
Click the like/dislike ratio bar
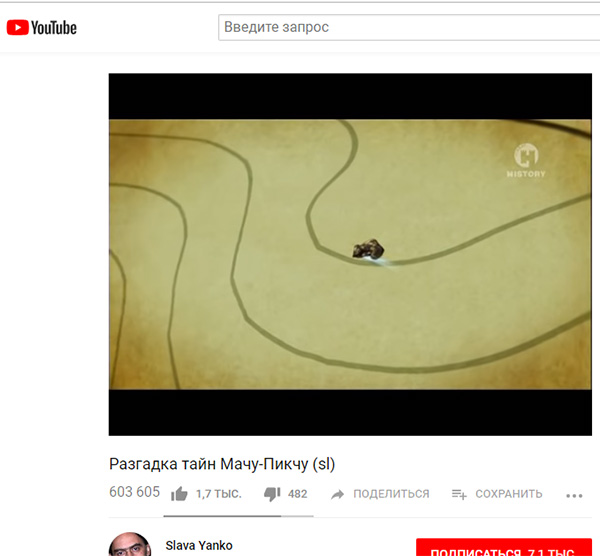coord(238,516)
